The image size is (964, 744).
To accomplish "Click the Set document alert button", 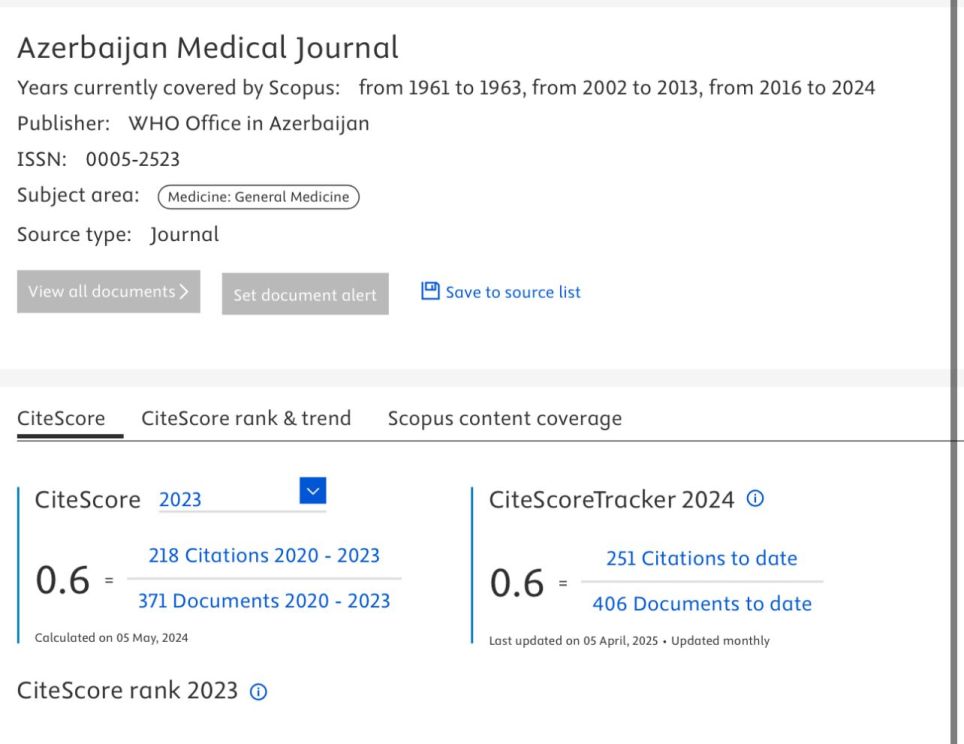I will click(x=305, y=295).
